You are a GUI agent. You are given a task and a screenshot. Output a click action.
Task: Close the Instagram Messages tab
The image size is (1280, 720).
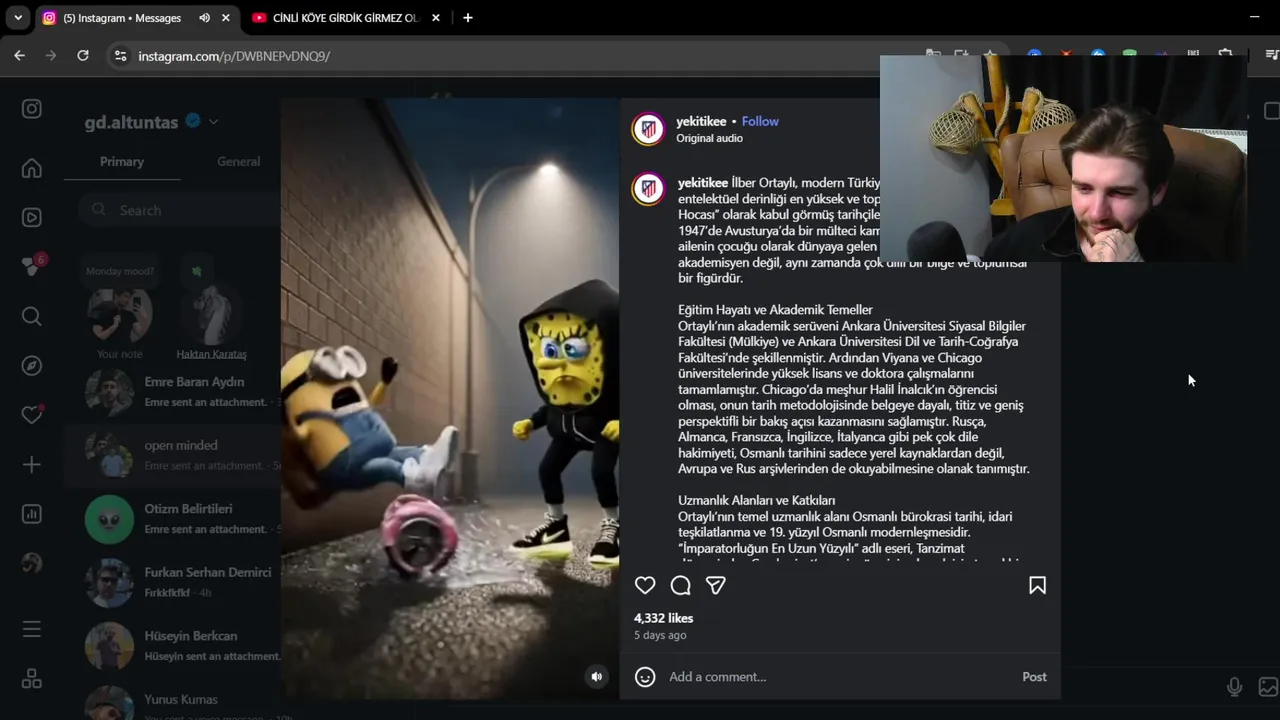[226, 18]
